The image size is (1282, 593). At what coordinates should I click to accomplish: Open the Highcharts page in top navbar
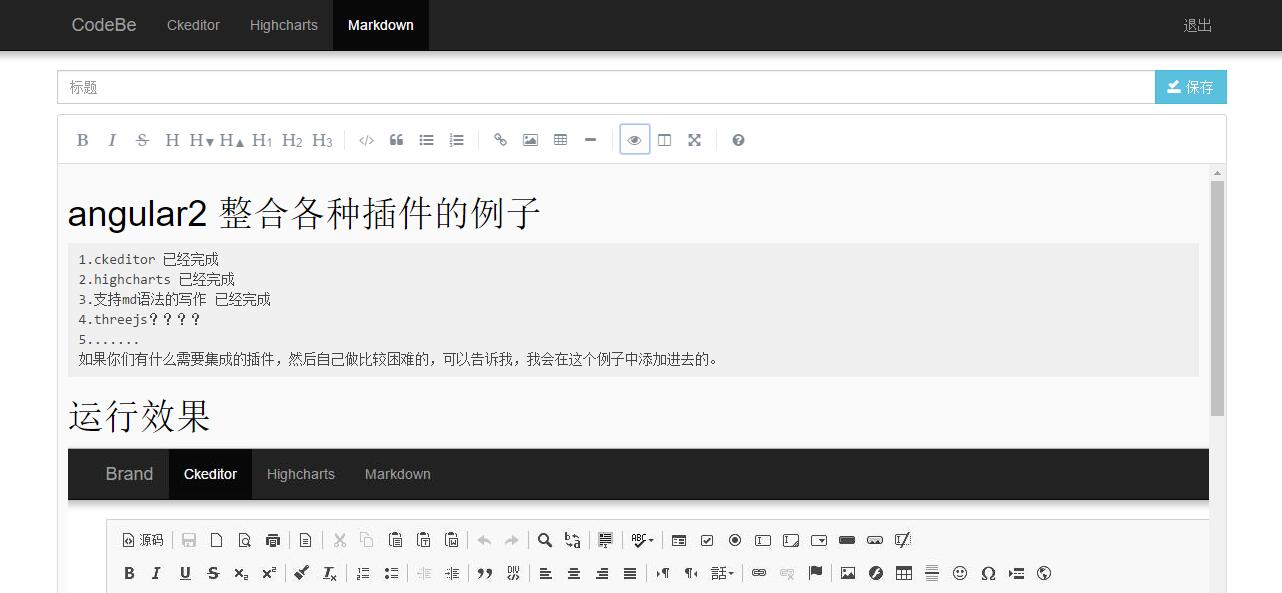click(x=283, y=25)
